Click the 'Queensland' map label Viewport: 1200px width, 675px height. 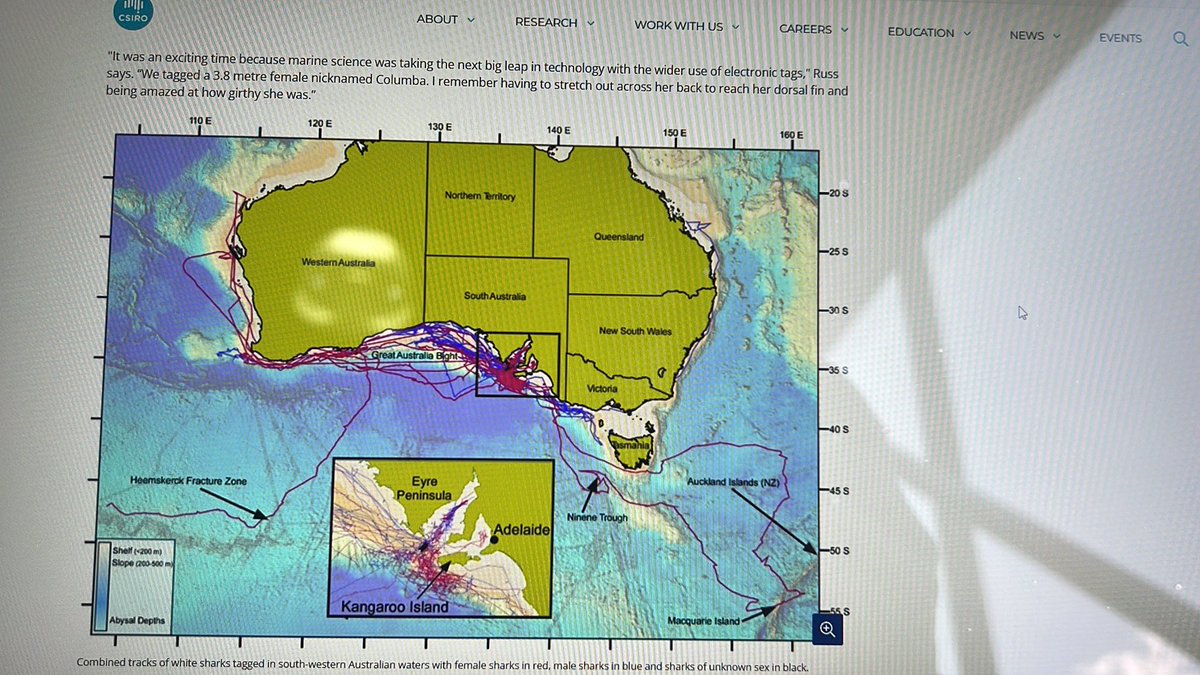coord(619,237)
